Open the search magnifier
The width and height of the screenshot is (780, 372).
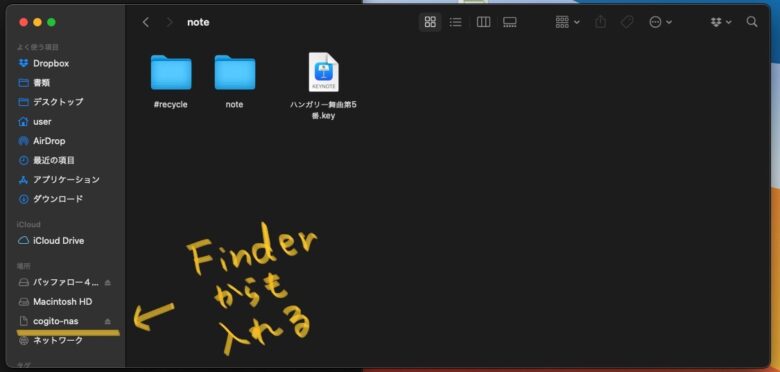[x=752, y=22]
